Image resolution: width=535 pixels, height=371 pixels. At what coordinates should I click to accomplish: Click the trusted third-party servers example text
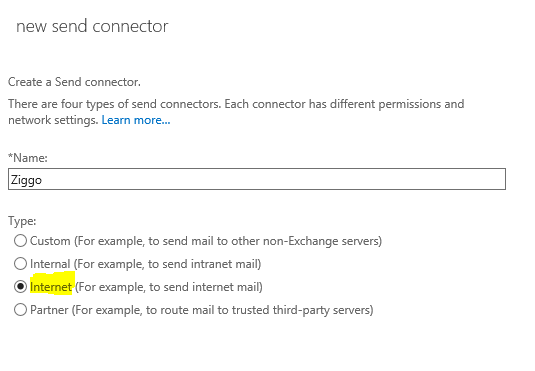tap(222, 310)
